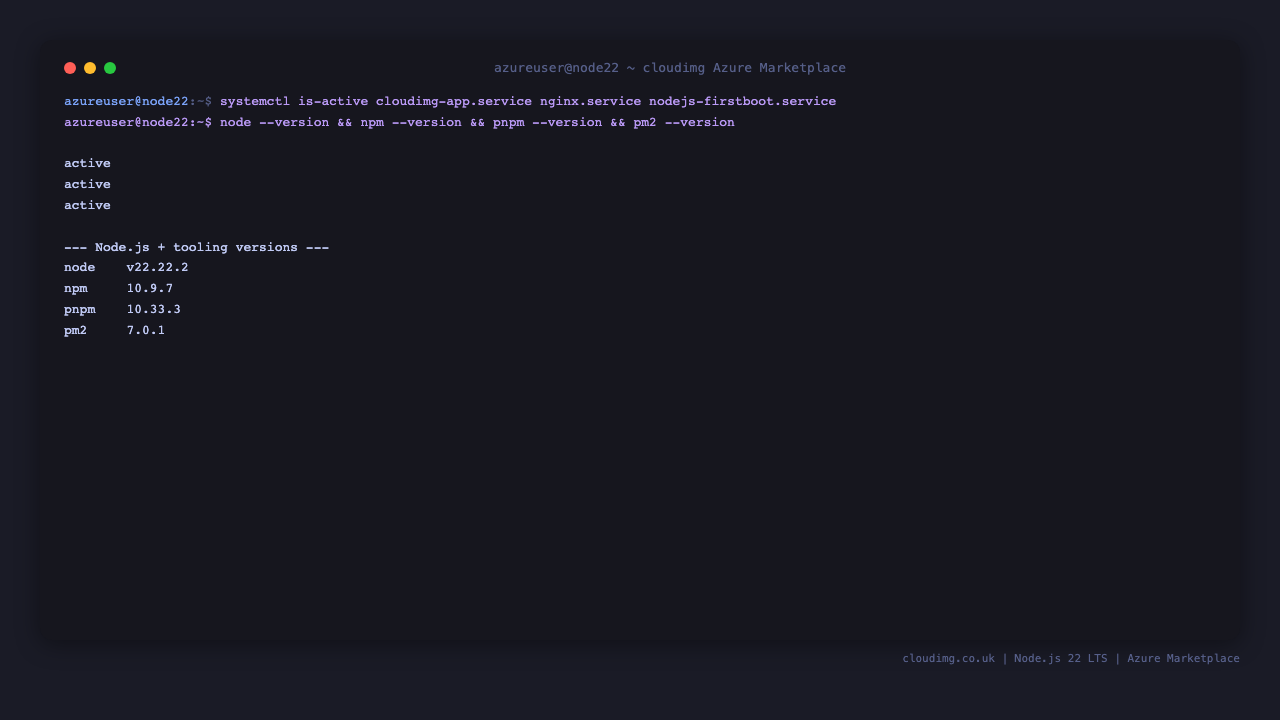Click the pnpm version '10.33.3'
1280x720 pixels.
coord(154,309)
